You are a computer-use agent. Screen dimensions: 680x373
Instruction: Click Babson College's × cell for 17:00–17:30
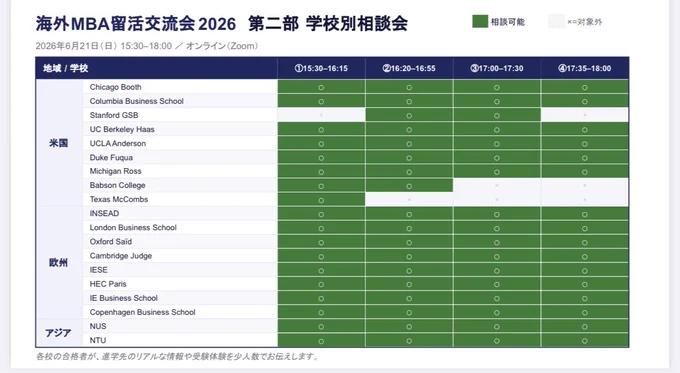pos(497,186)
